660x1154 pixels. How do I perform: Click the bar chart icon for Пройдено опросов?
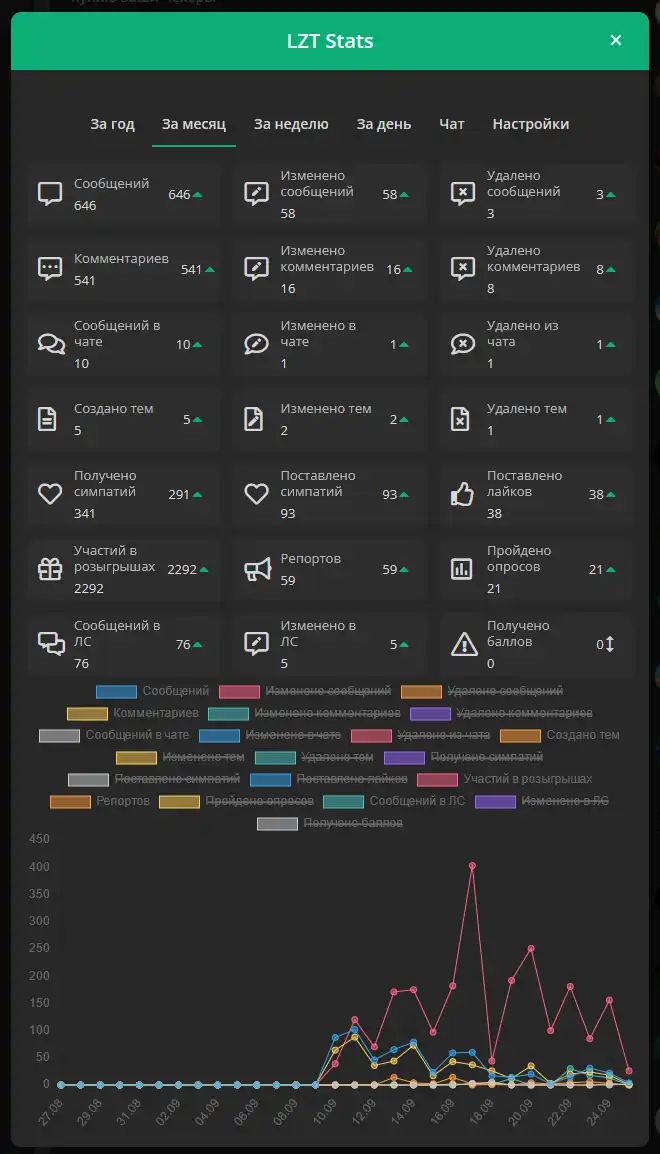(461, 569)
